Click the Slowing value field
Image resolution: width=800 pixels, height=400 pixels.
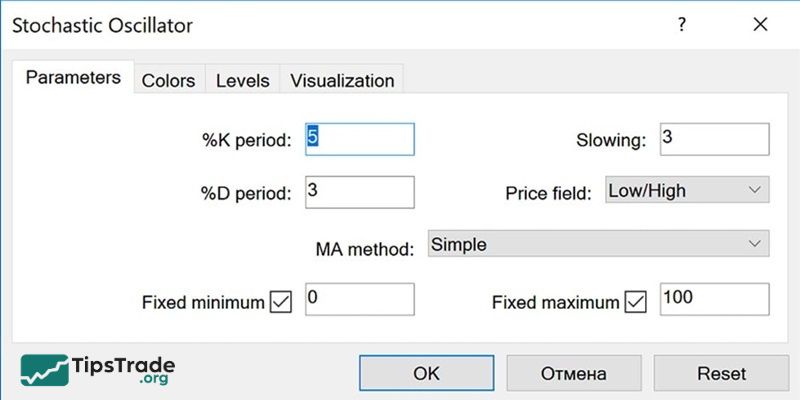(713, 139)
